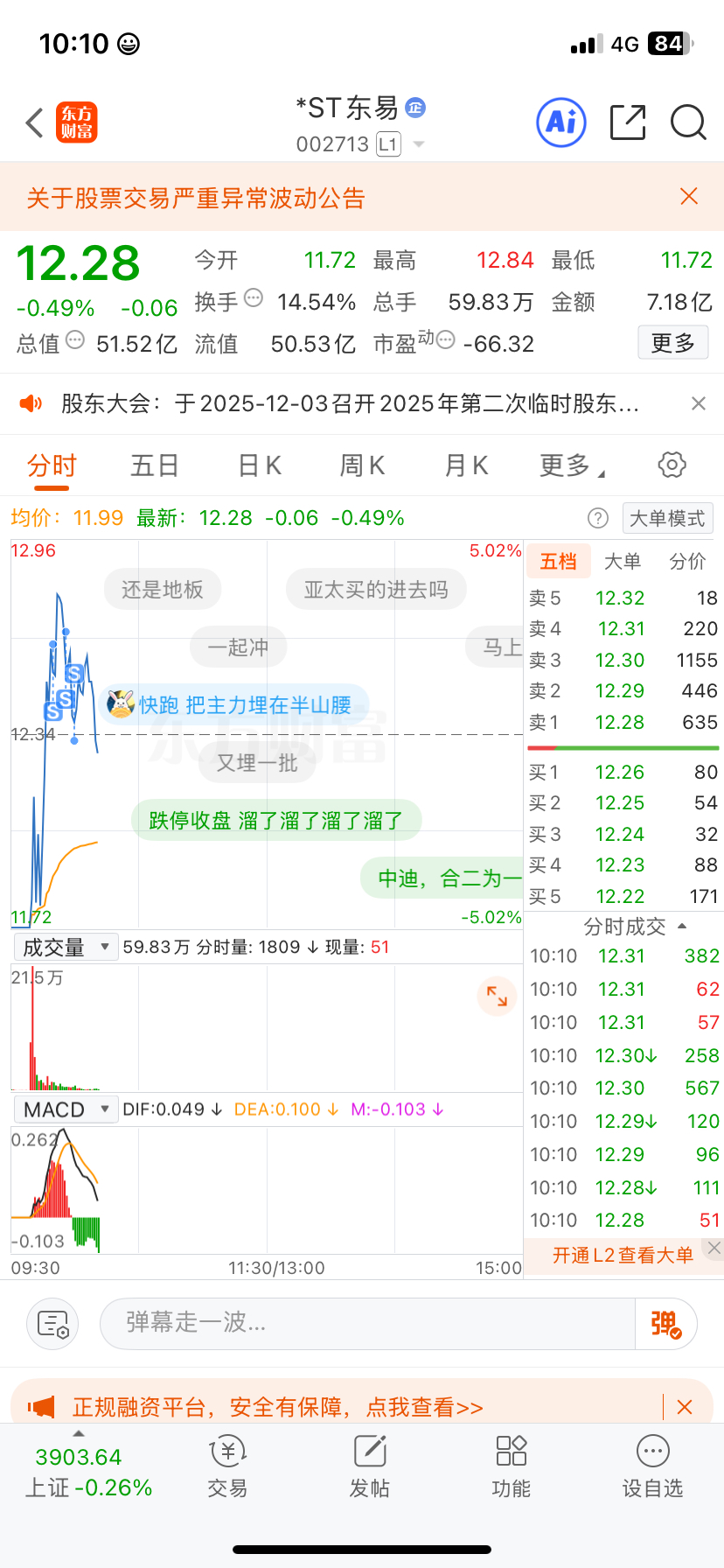Close the 融资平台 promotion banner
Screen dimensions: 724x1568
[685, 1407]
